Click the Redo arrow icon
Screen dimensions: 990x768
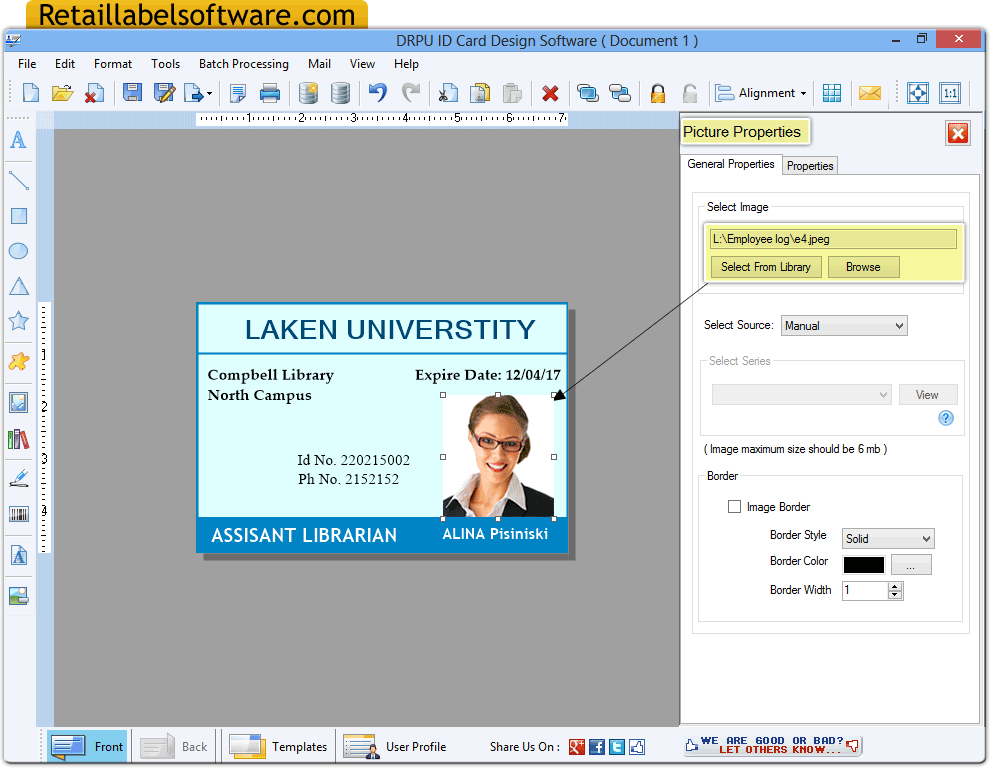[x=411, y=93]
